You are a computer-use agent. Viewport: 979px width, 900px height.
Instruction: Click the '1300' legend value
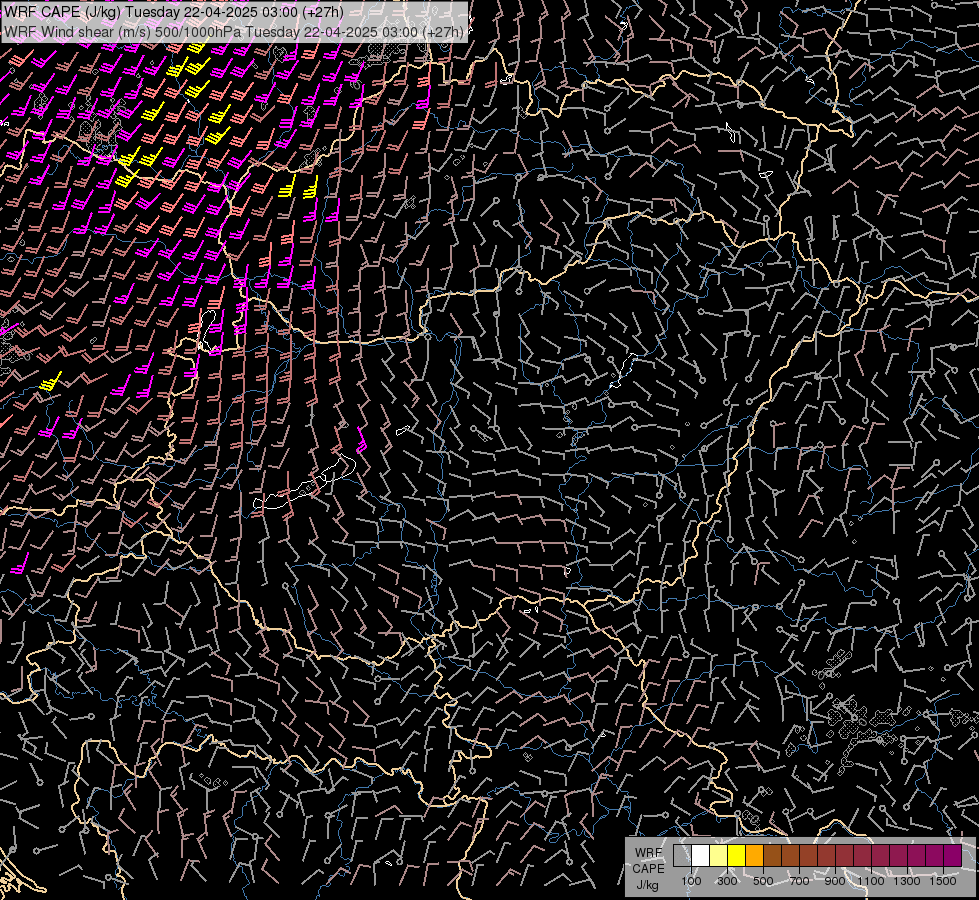point(907,881)
